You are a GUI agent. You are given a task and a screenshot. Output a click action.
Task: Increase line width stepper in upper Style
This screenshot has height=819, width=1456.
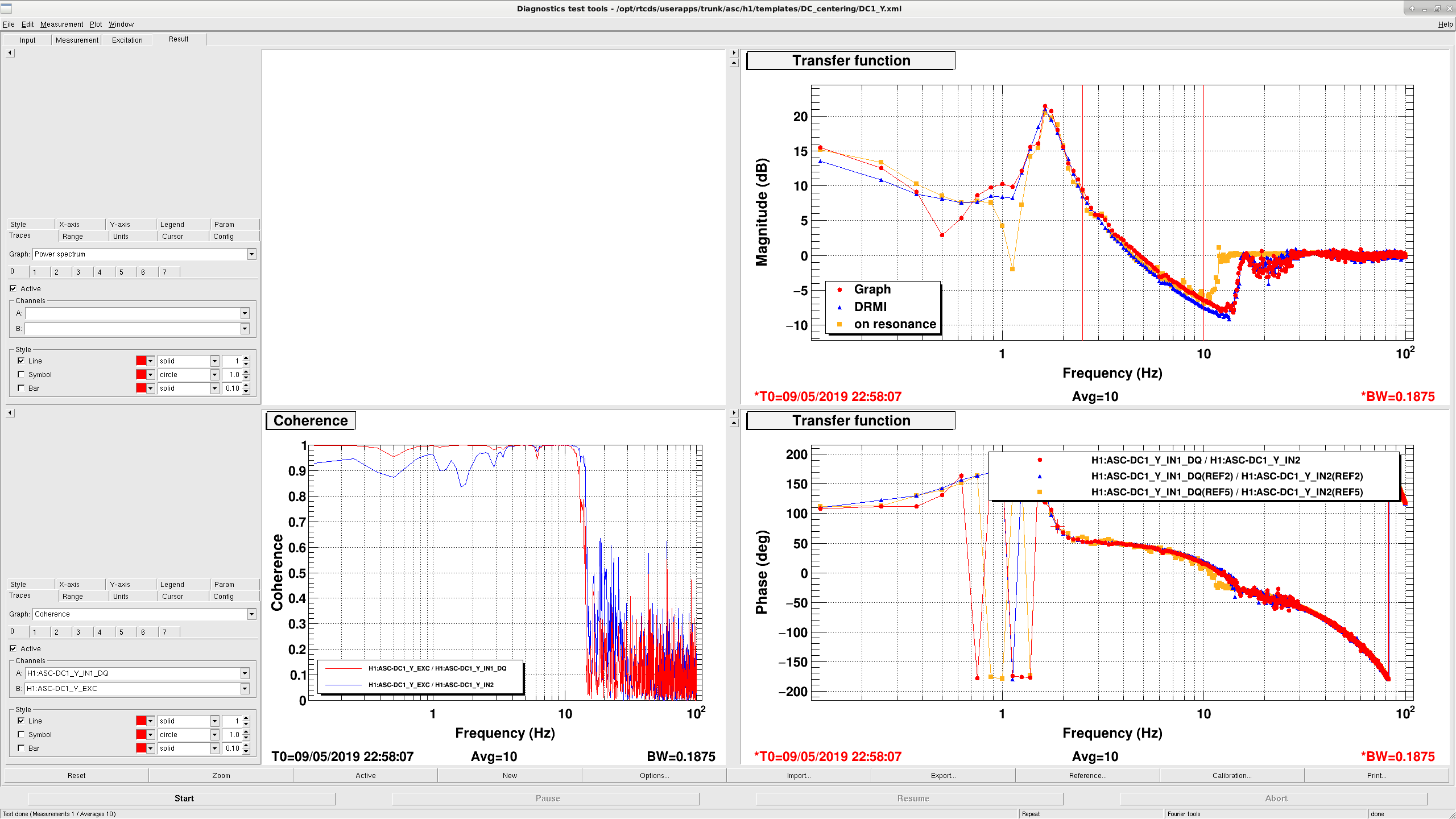coord(246,358)
